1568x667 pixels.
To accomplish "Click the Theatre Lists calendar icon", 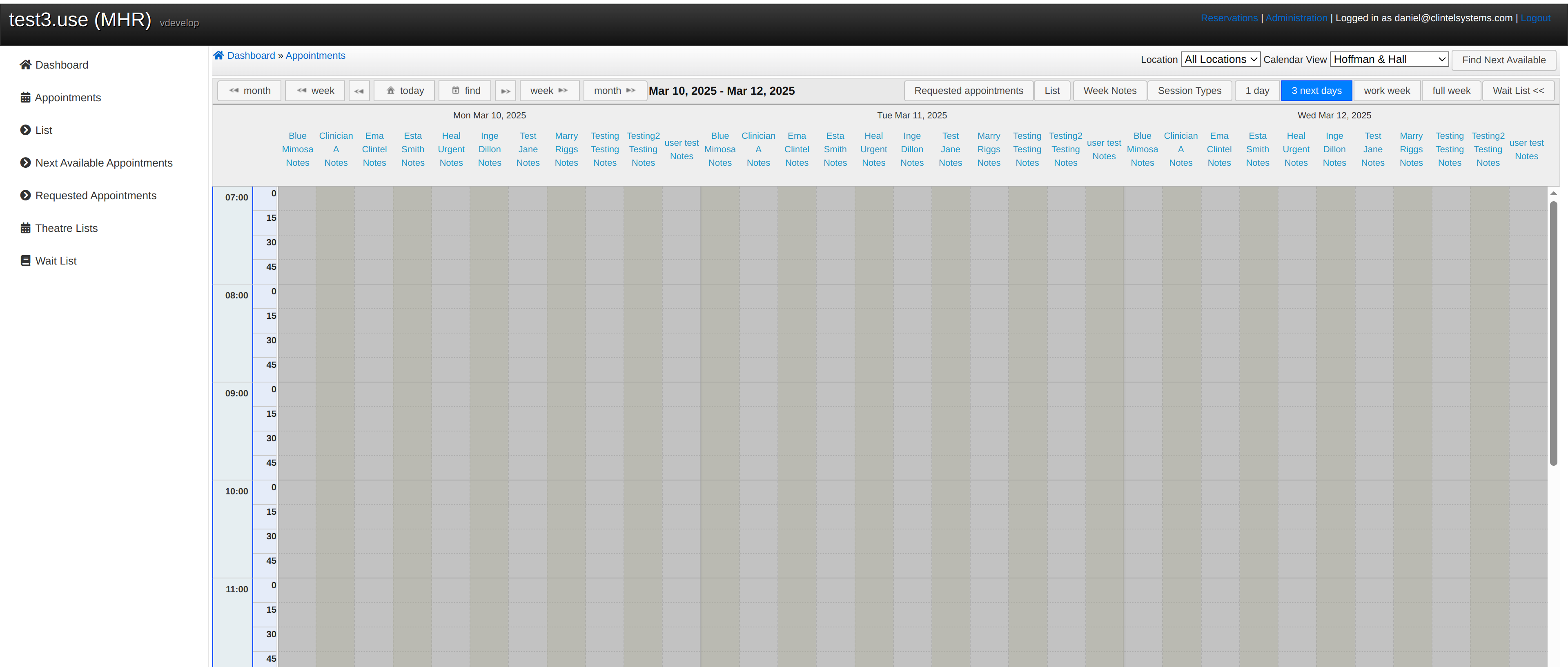I will pos(25,228).
